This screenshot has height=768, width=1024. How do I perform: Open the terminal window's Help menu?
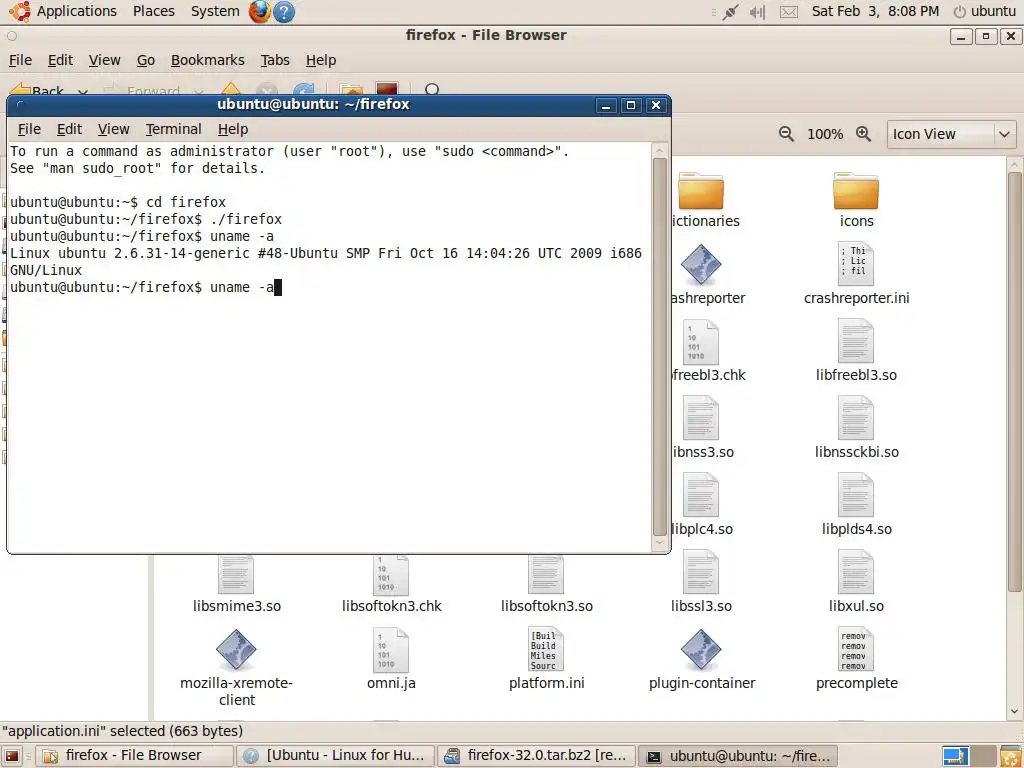[x=232, y=129]
